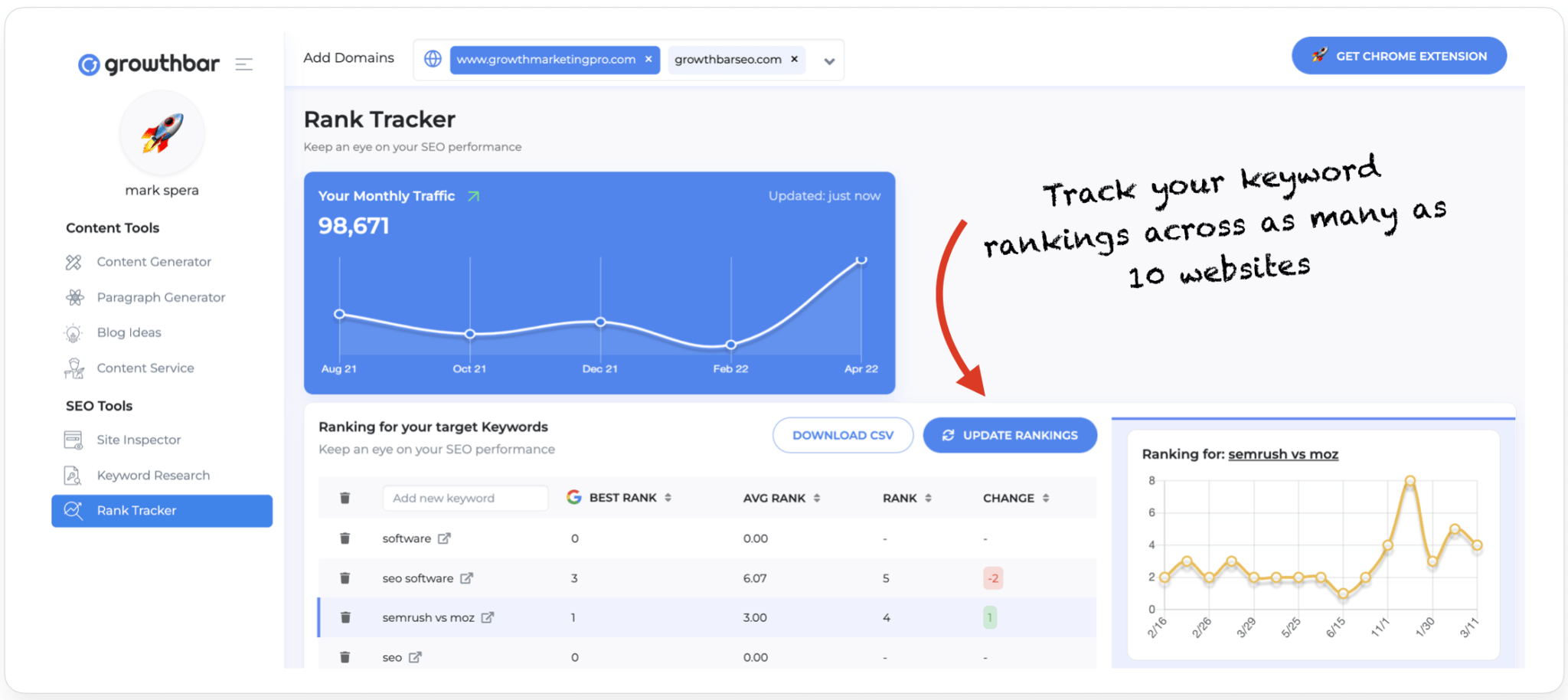Sort by Avg Rank column

817,498
